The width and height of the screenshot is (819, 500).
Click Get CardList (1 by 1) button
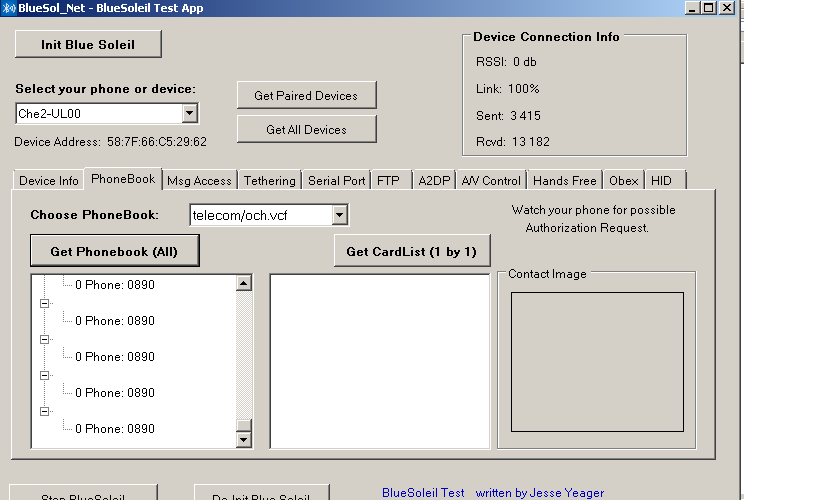tap(411, 251)
